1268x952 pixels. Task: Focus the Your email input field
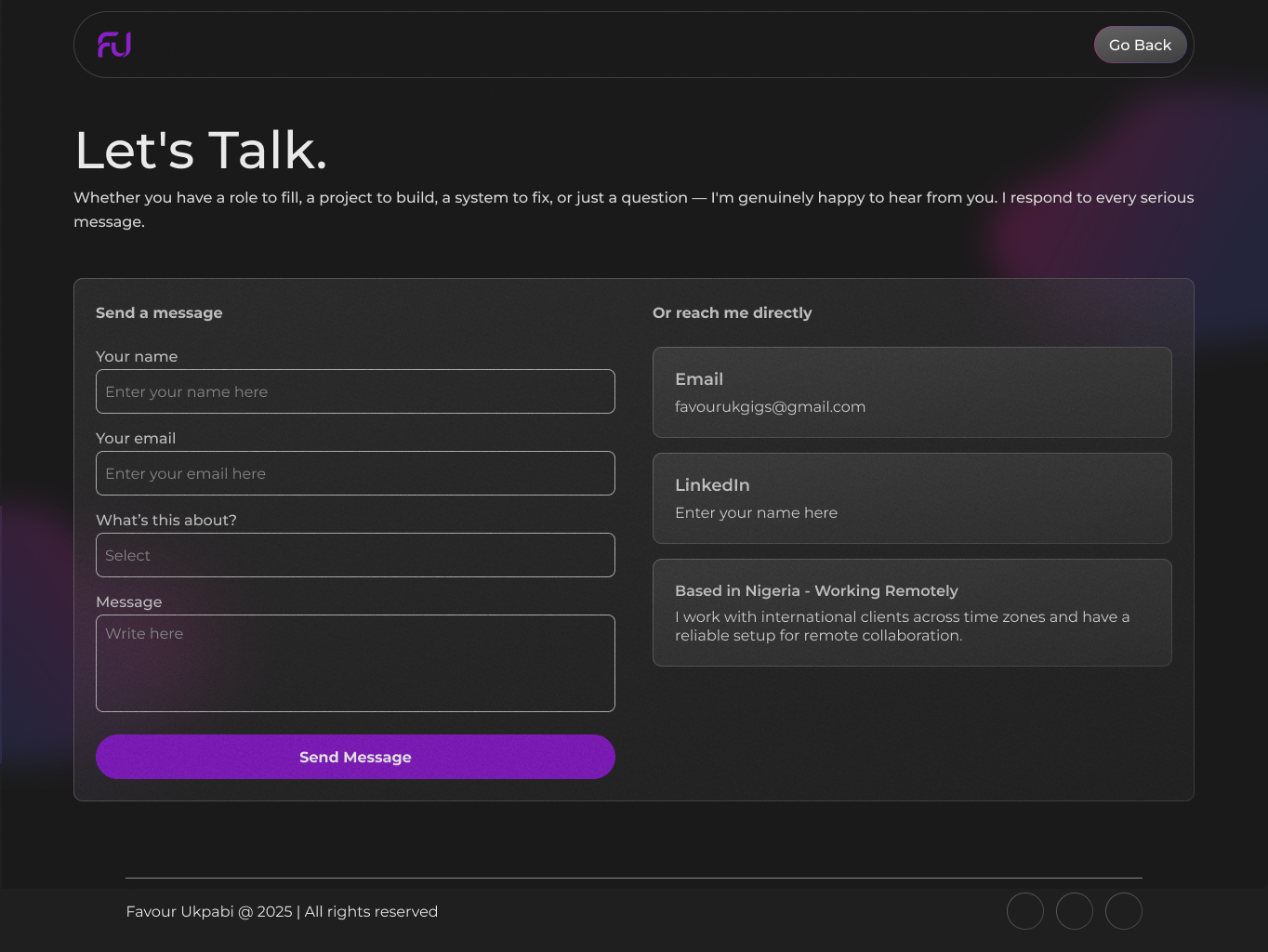click(355, 473)
